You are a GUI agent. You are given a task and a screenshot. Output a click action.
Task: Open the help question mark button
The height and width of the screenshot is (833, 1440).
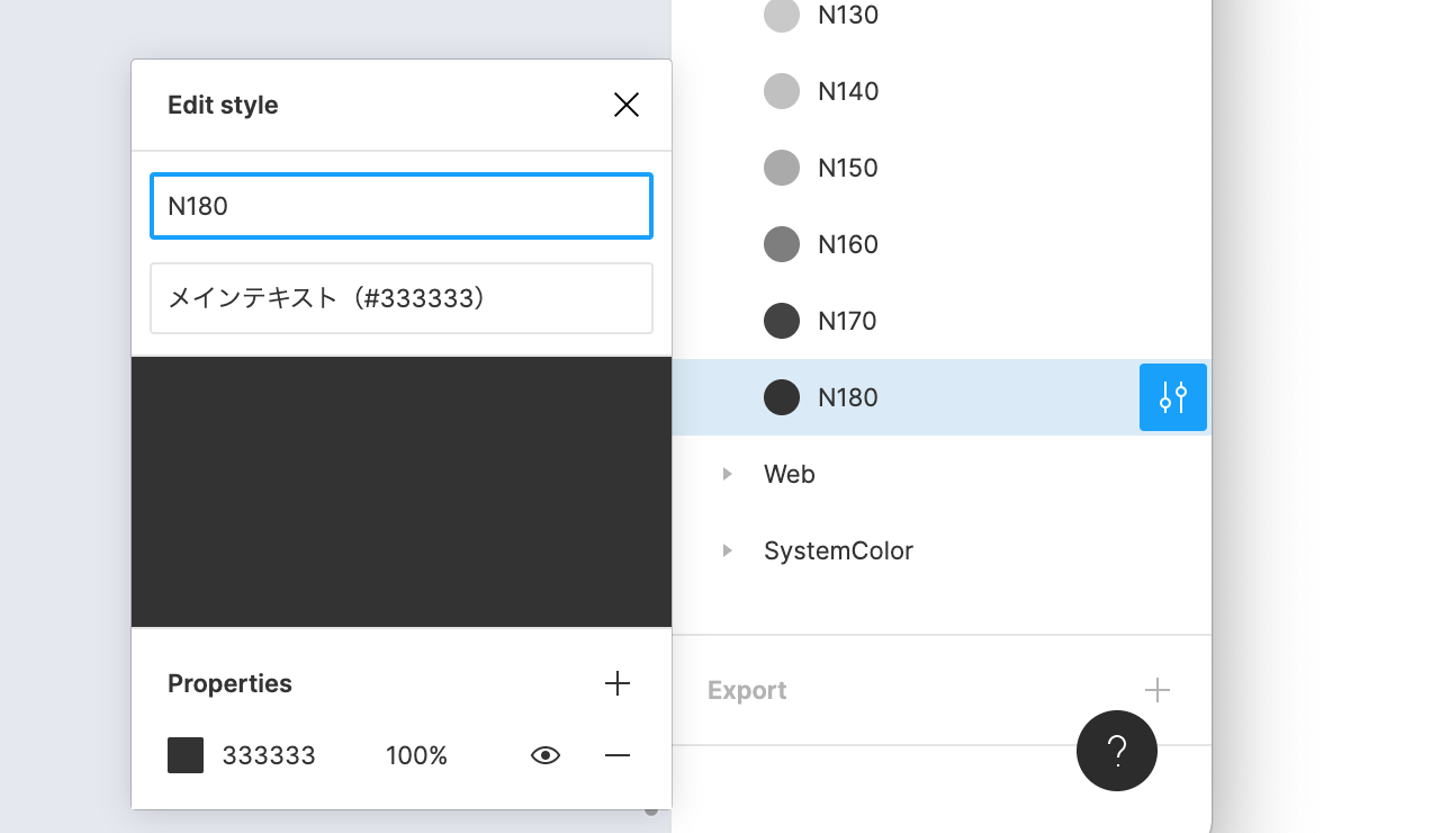(x=1117, y=751)
